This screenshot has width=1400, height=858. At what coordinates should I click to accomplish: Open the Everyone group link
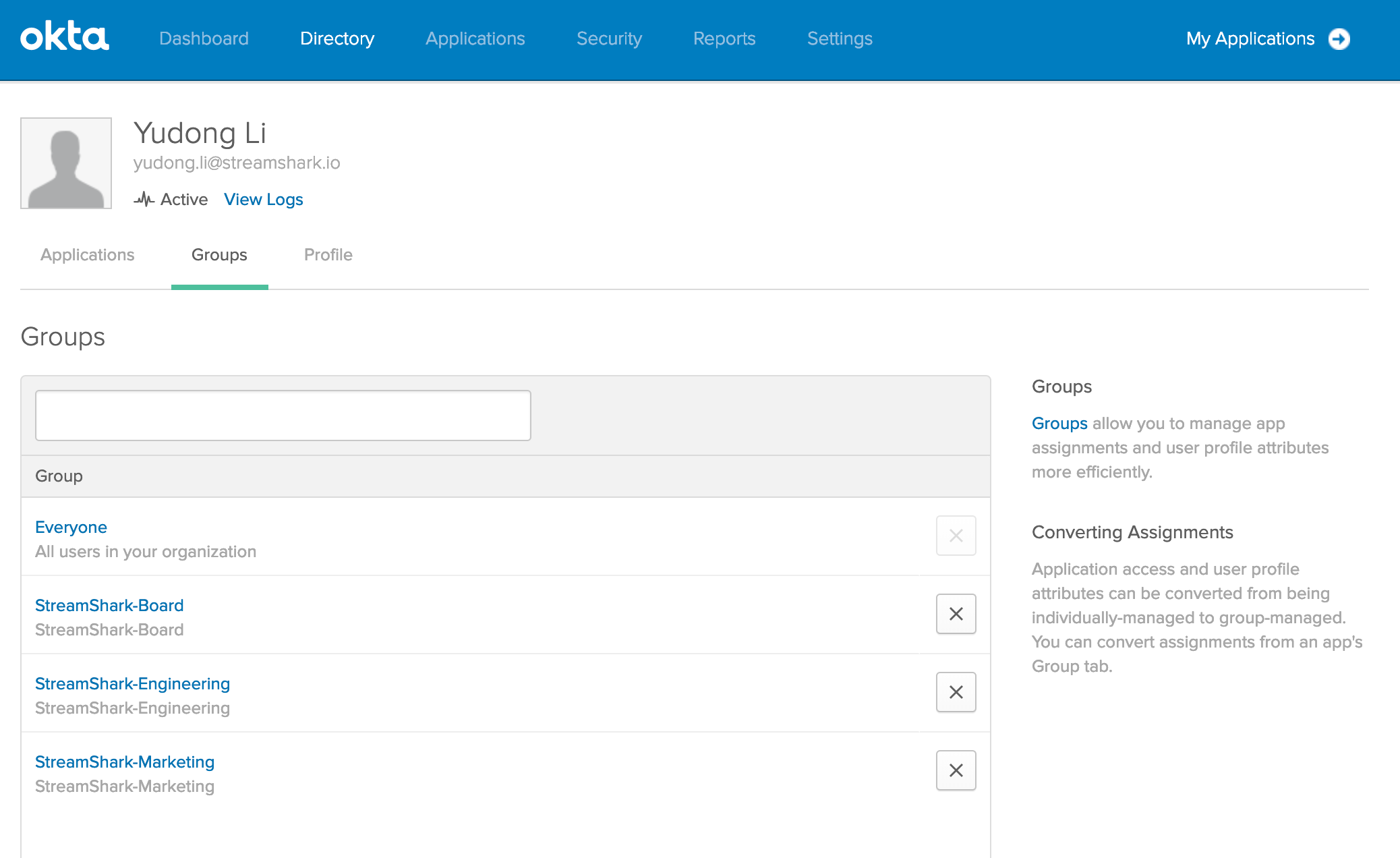coord(71,527)
